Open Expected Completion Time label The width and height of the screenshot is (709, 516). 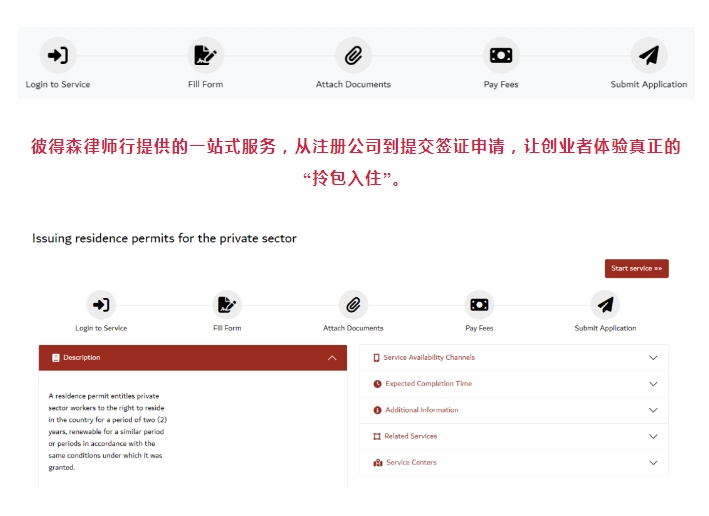(x=429, y=384)
